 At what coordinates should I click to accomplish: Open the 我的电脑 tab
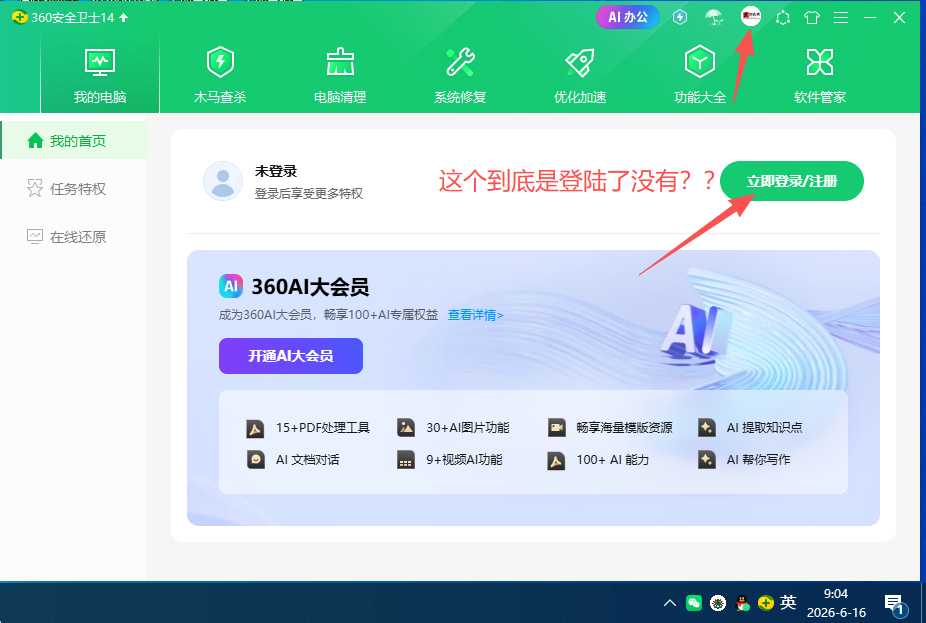(x=100, y=76)
